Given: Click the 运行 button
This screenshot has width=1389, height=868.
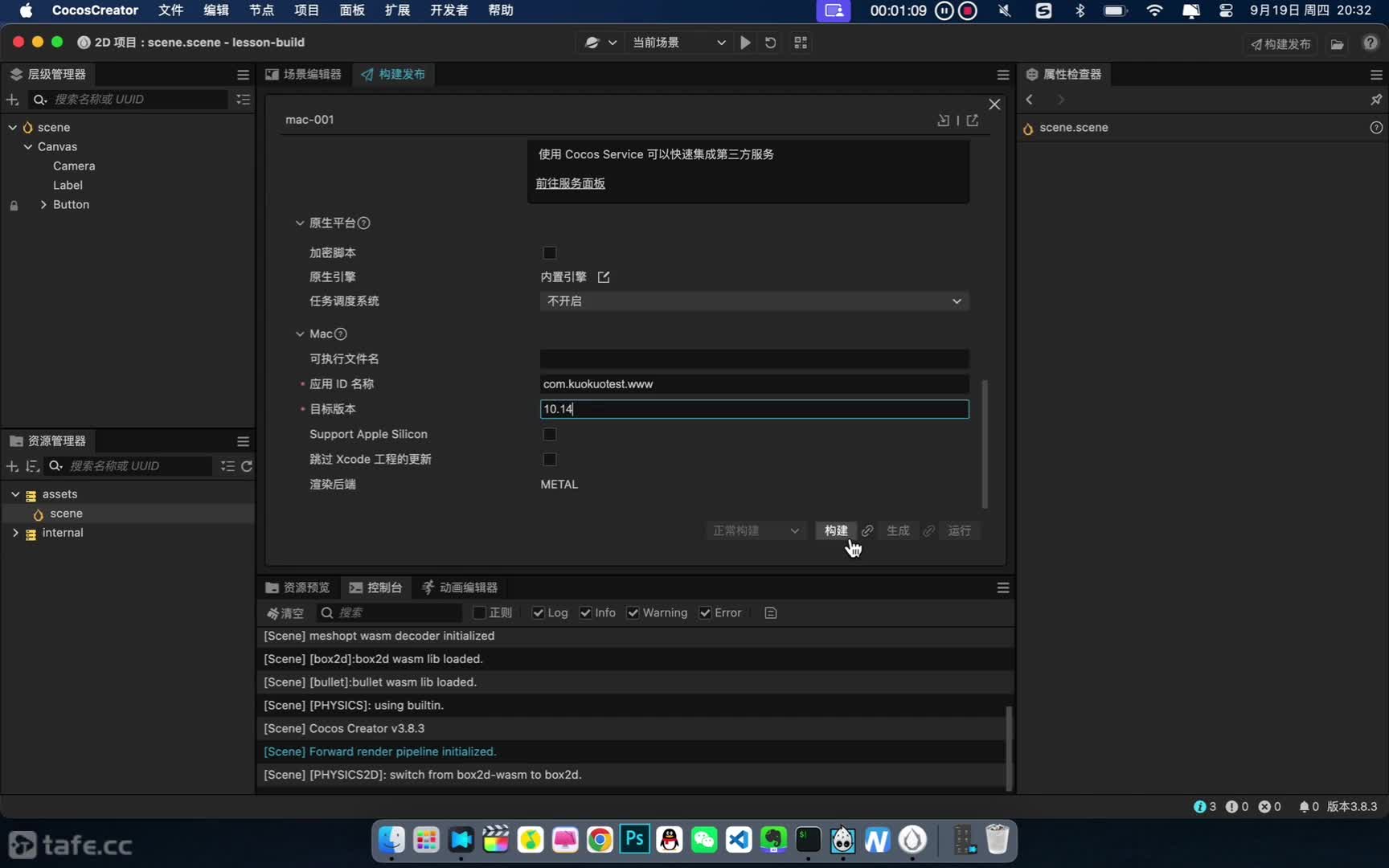Looking at the screenshot, I should (959, 531).
